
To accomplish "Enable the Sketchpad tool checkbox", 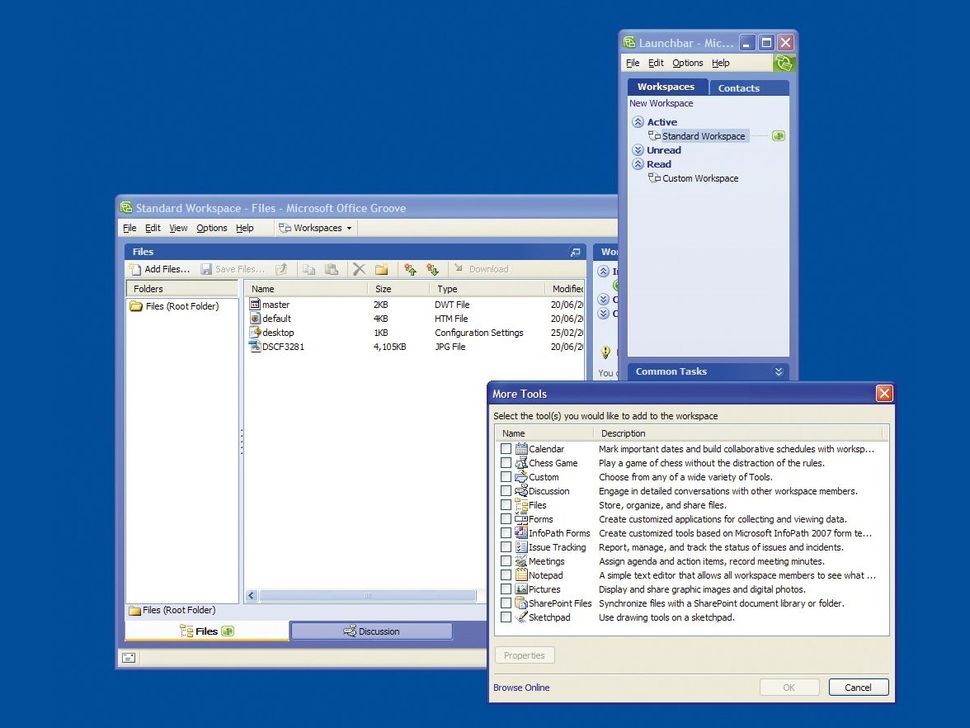I will [x=506, y=617].
